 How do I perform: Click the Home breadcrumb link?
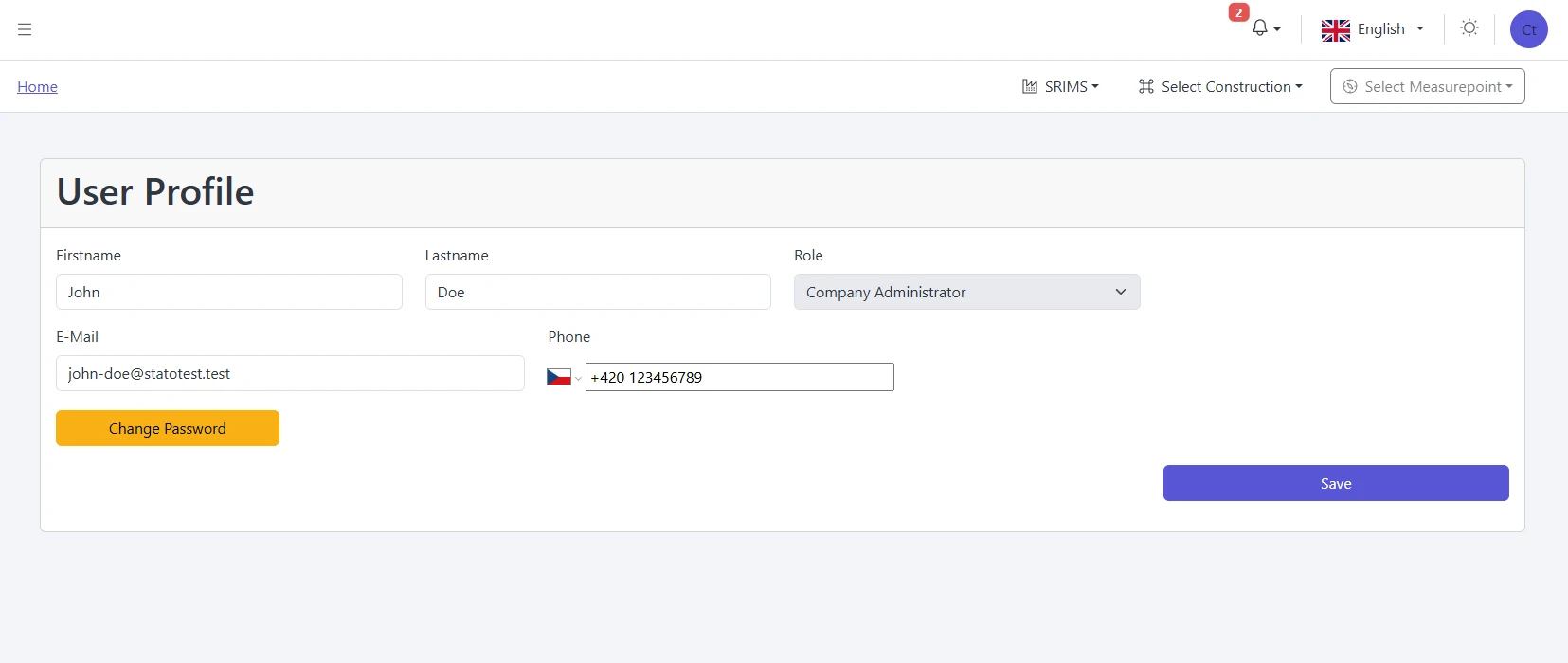[37, 86]
